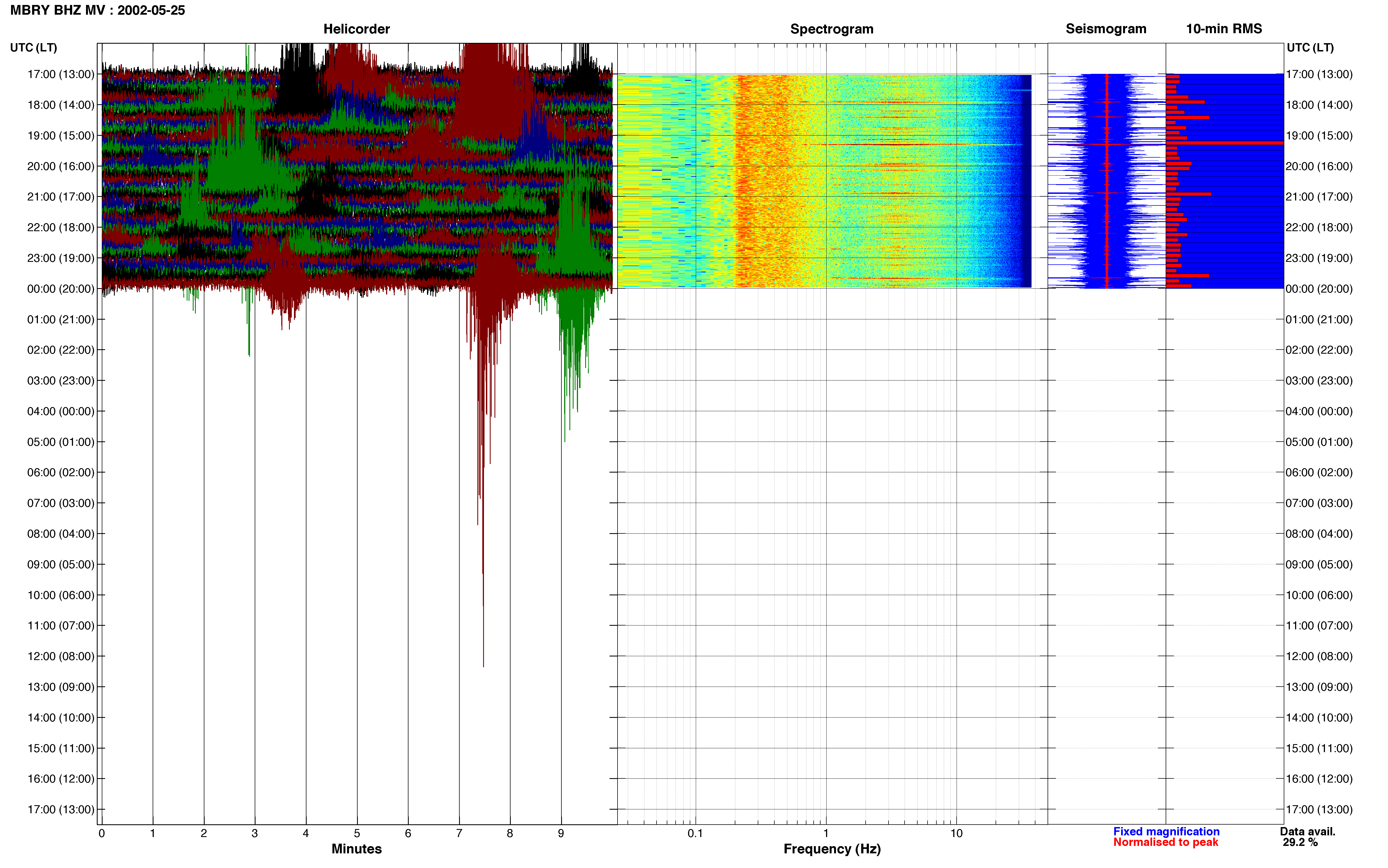Click the plot title MBRY BHZ MV : 2002-05-25
The image size is (1388, 868).
point(98,10)
